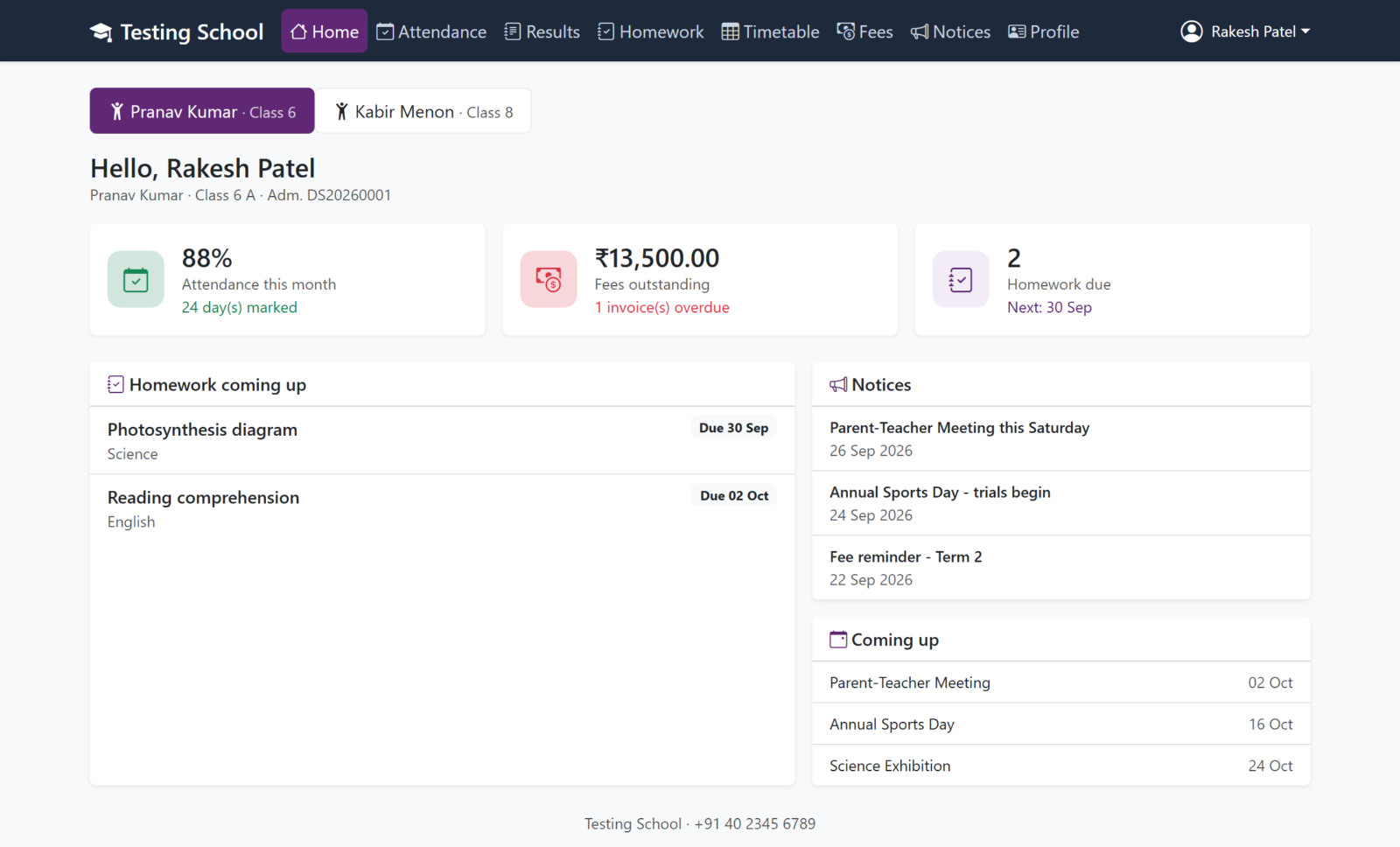Click the checklist icon beside Homework nav
1400x847 pixels.
click(606, 31)
